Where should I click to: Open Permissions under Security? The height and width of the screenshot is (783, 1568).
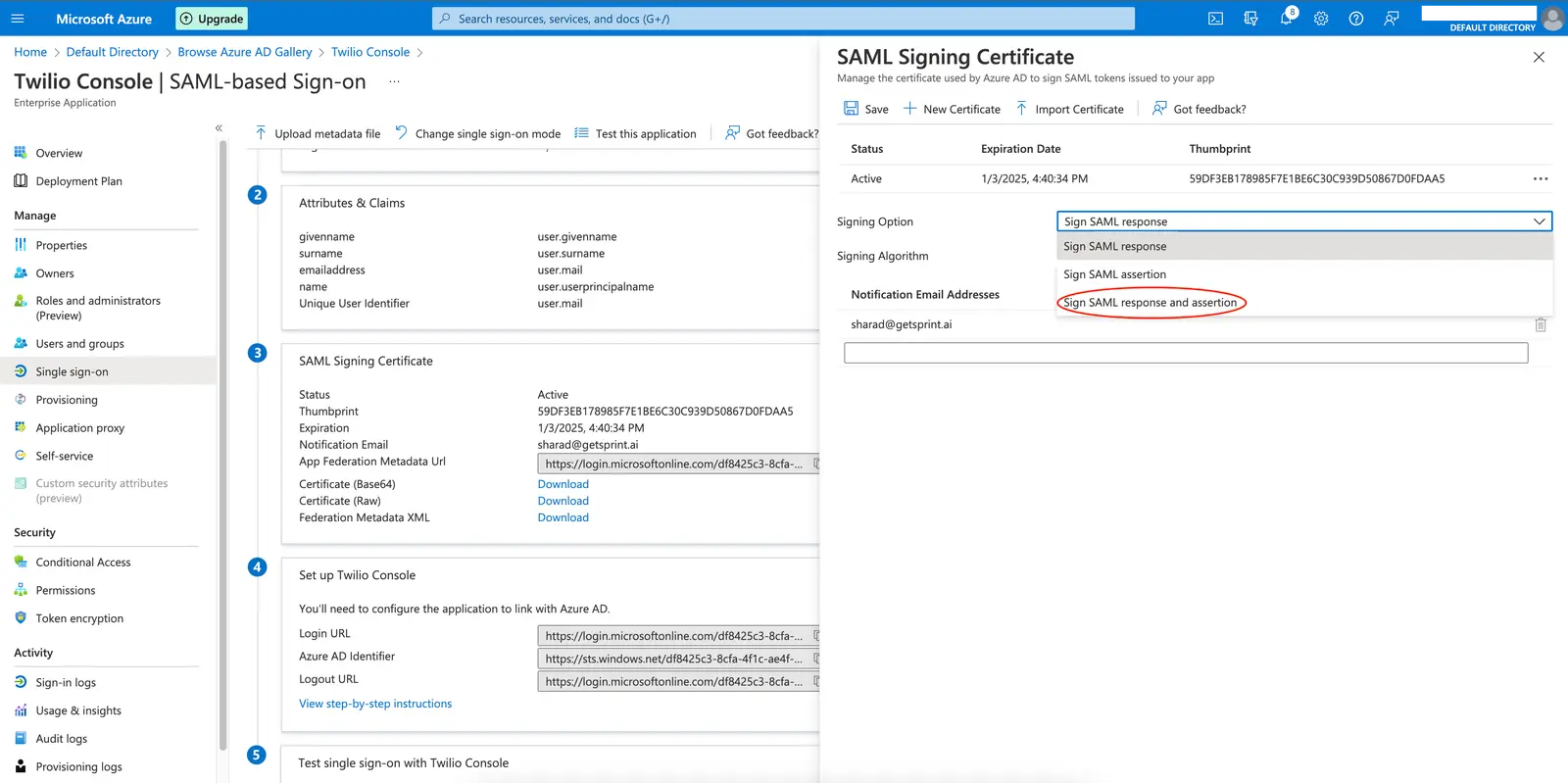66,591
